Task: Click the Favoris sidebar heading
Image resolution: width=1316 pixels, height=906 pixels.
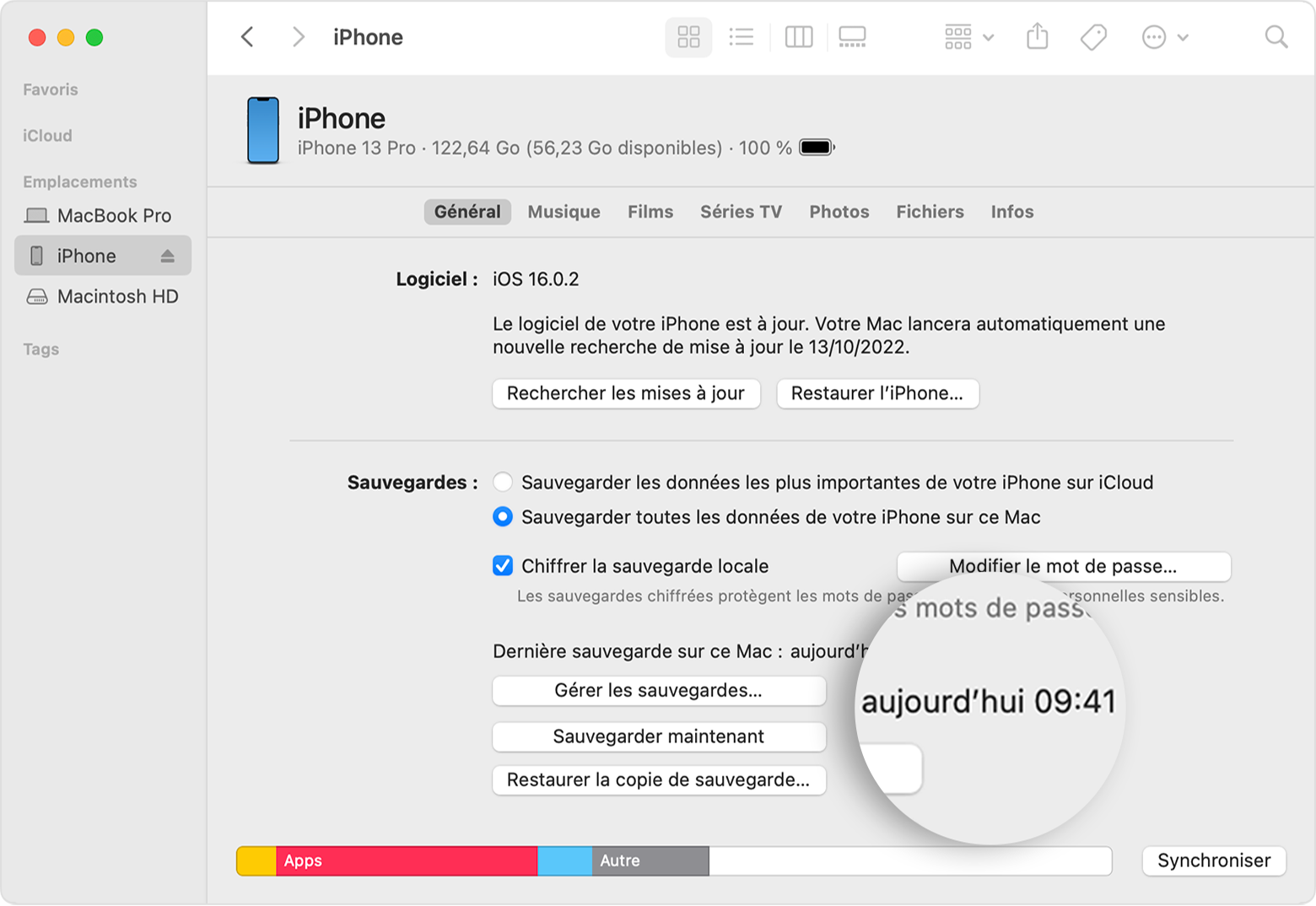Action: (x=51, y=89)
